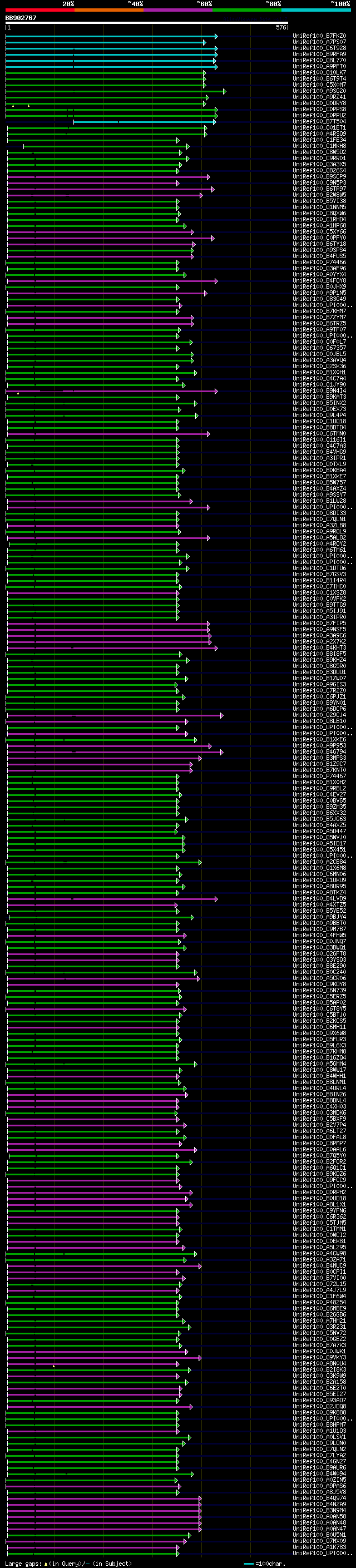Viewport: 356px width, 1568px height.
Task: Click the white query sequence ruler bar
Action: (x=147, y=23)
